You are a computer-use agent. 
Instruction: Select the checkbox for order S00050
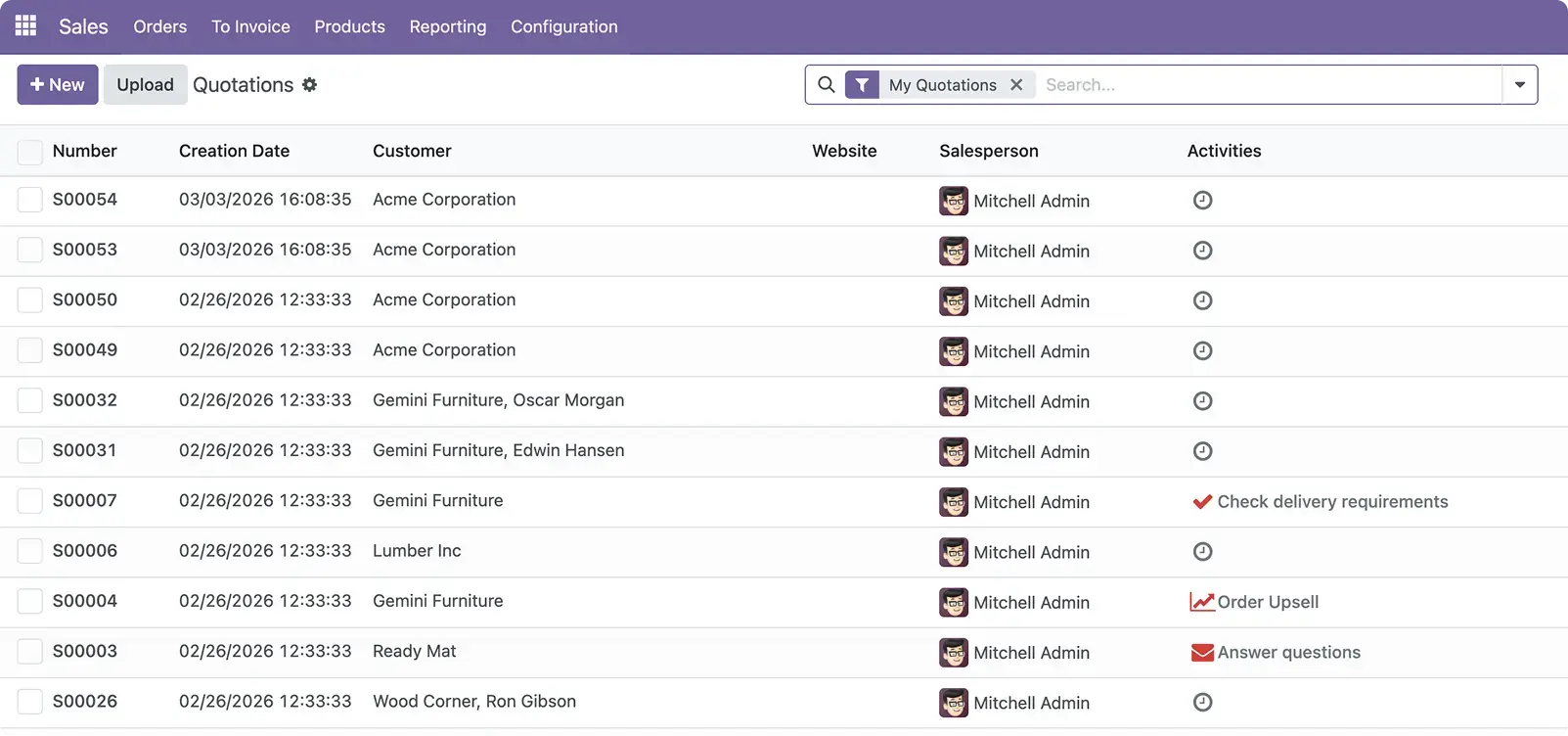click(x=30, y=300)
